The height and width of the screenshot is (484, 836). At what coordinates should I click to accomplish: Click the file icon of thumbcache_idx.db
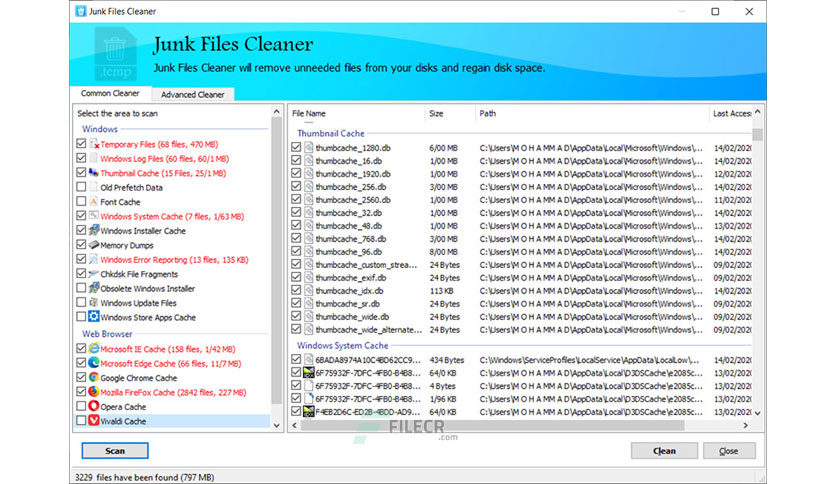tap(309, 291)
